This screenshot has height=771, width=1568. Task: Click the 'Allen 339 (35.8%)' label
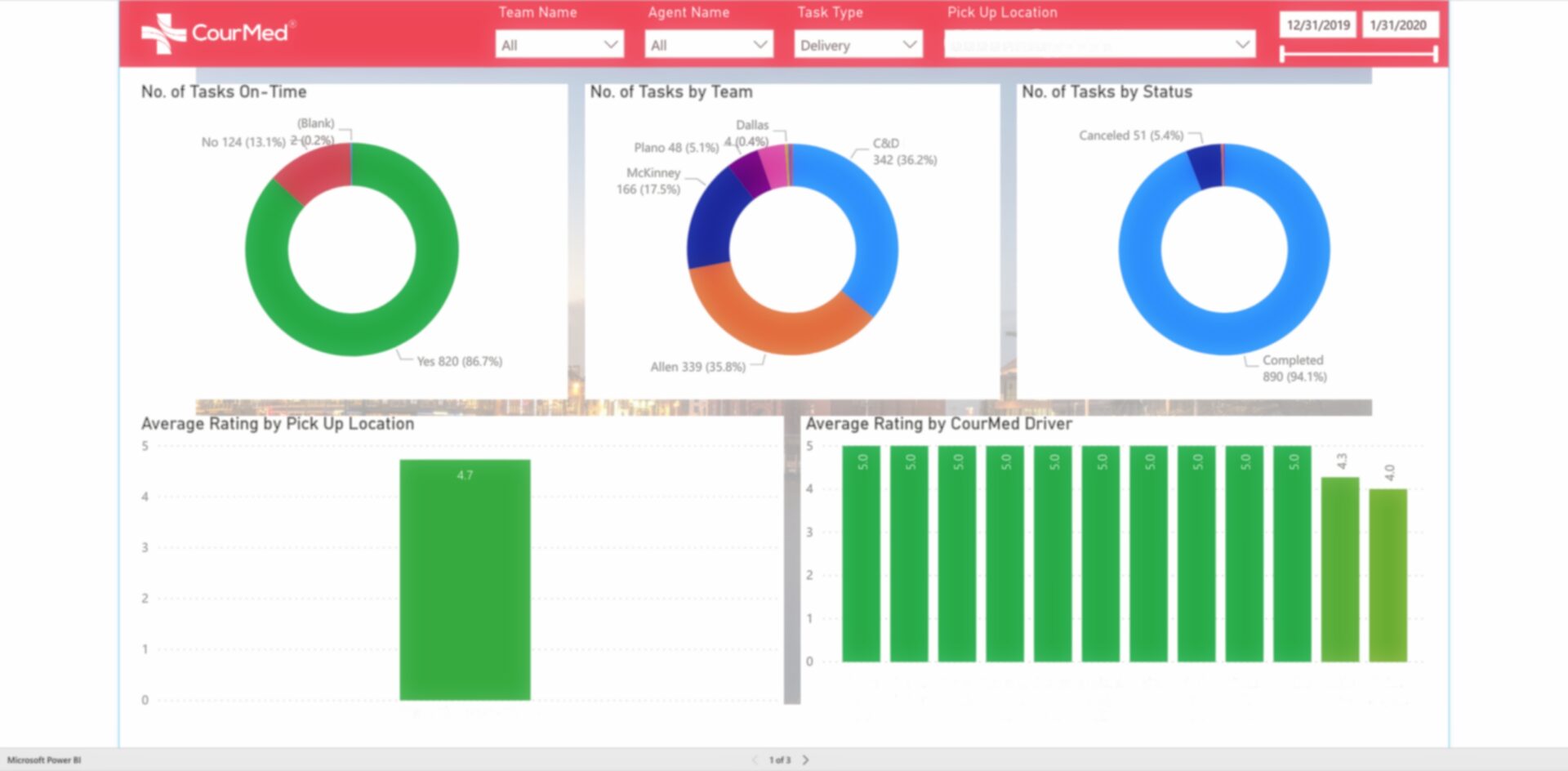(x=698, y=367)
